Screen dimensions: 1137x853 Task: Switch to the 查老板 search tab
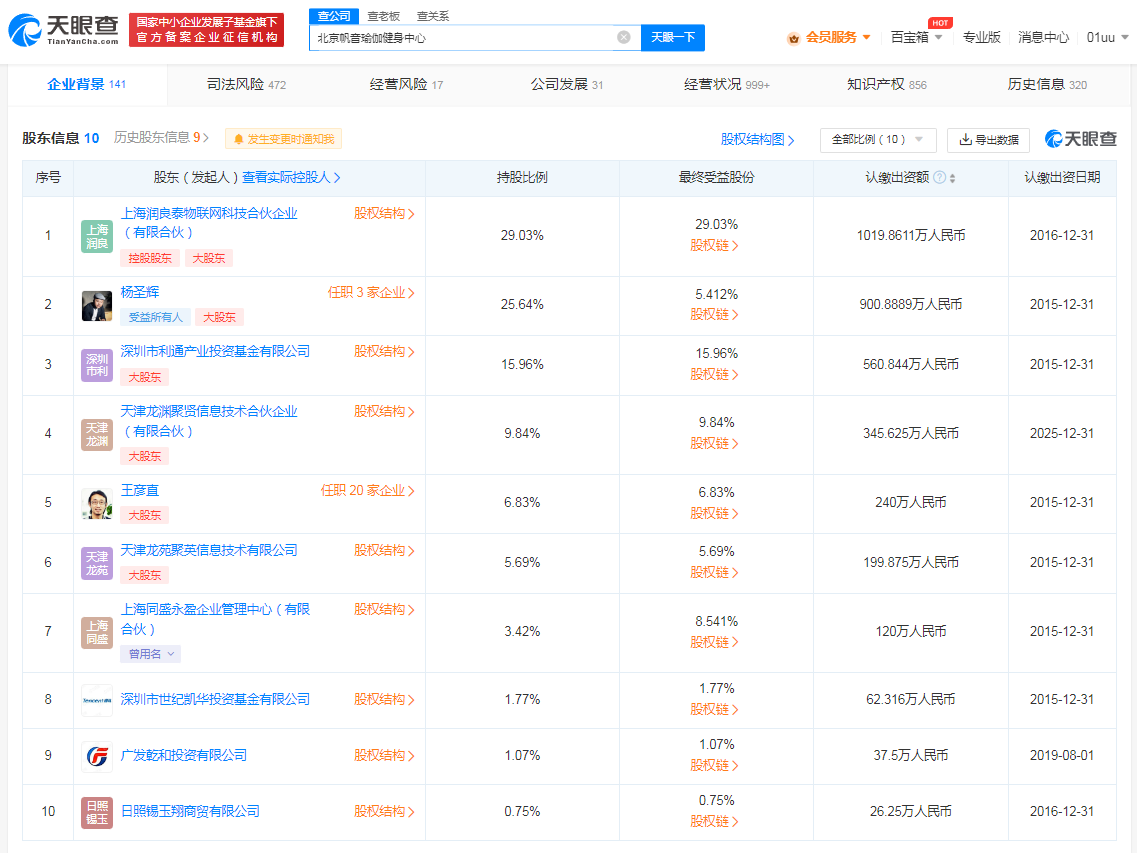tap(382, 15)
